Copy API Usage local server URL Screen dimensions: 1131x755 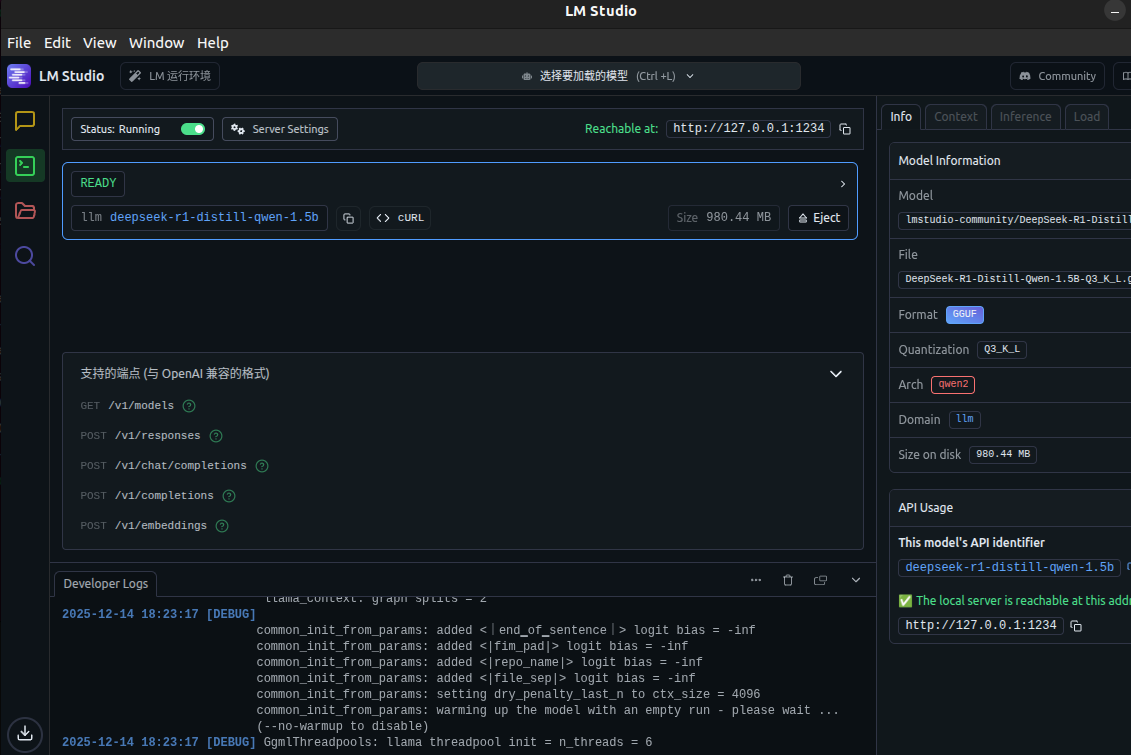1075,626
